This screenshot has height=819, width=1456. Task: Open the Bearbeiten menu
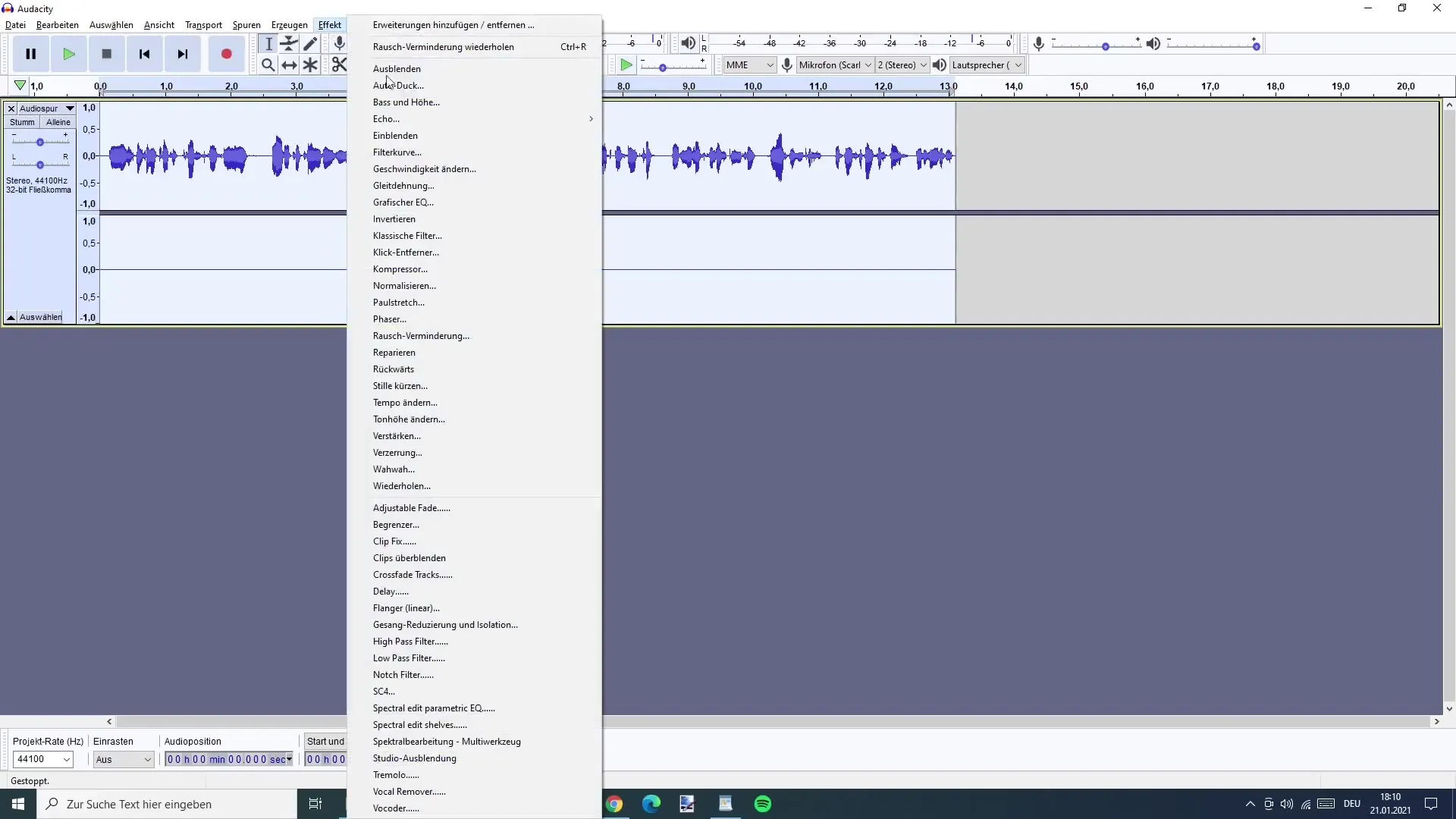pos(58,25)
